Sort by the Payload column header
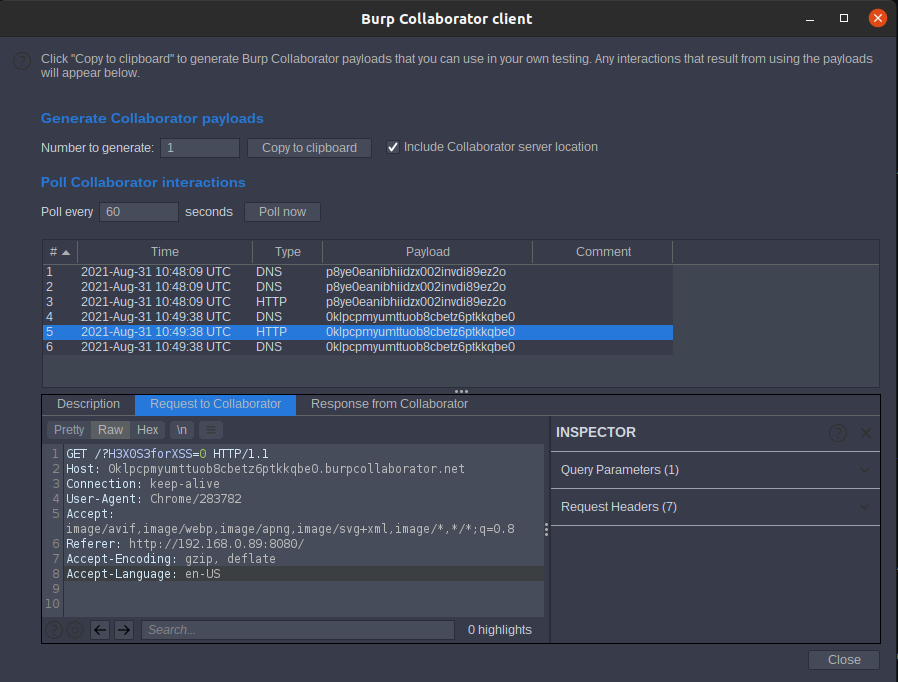Image resolution: width=898 pixels, height=682 pixels. click(x=428, y=252)
